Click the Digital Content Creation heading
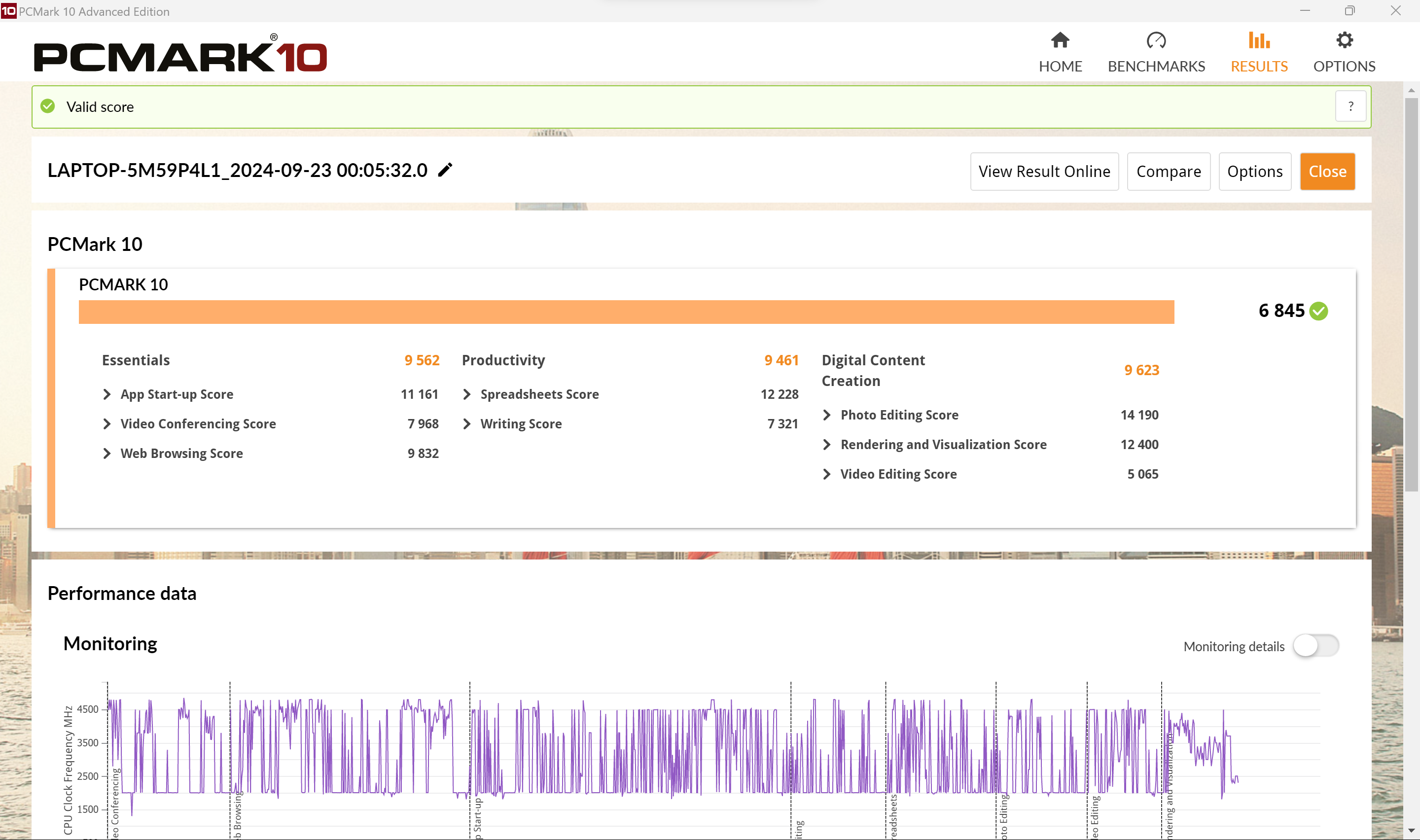 873,370
